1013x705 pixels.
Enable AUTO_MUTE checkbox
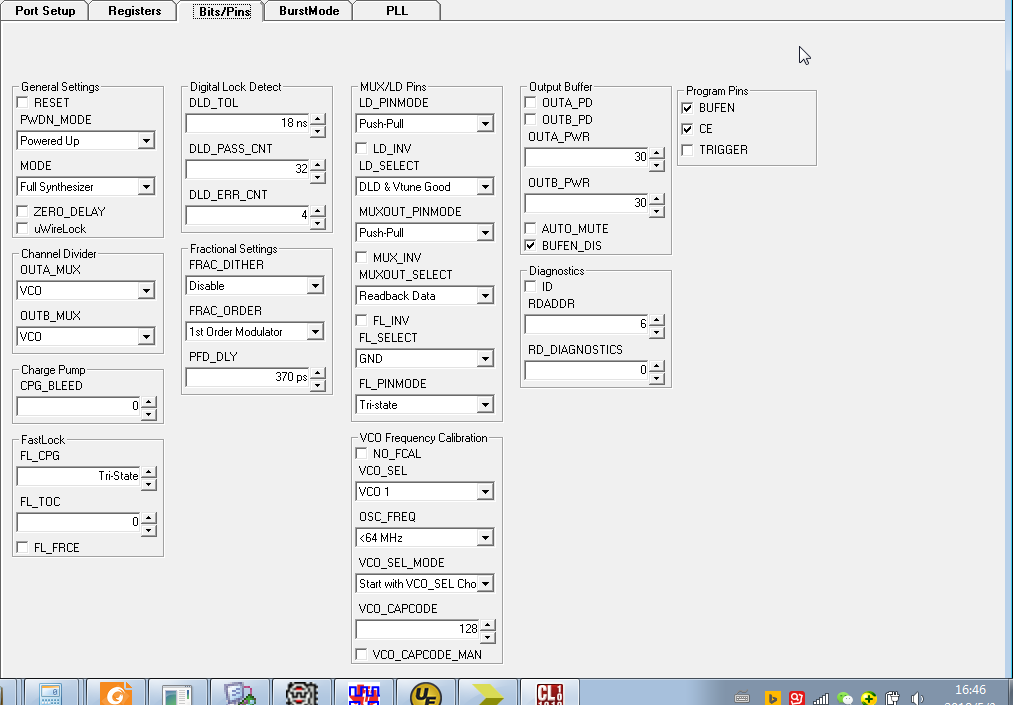click(x=530, y=228)
